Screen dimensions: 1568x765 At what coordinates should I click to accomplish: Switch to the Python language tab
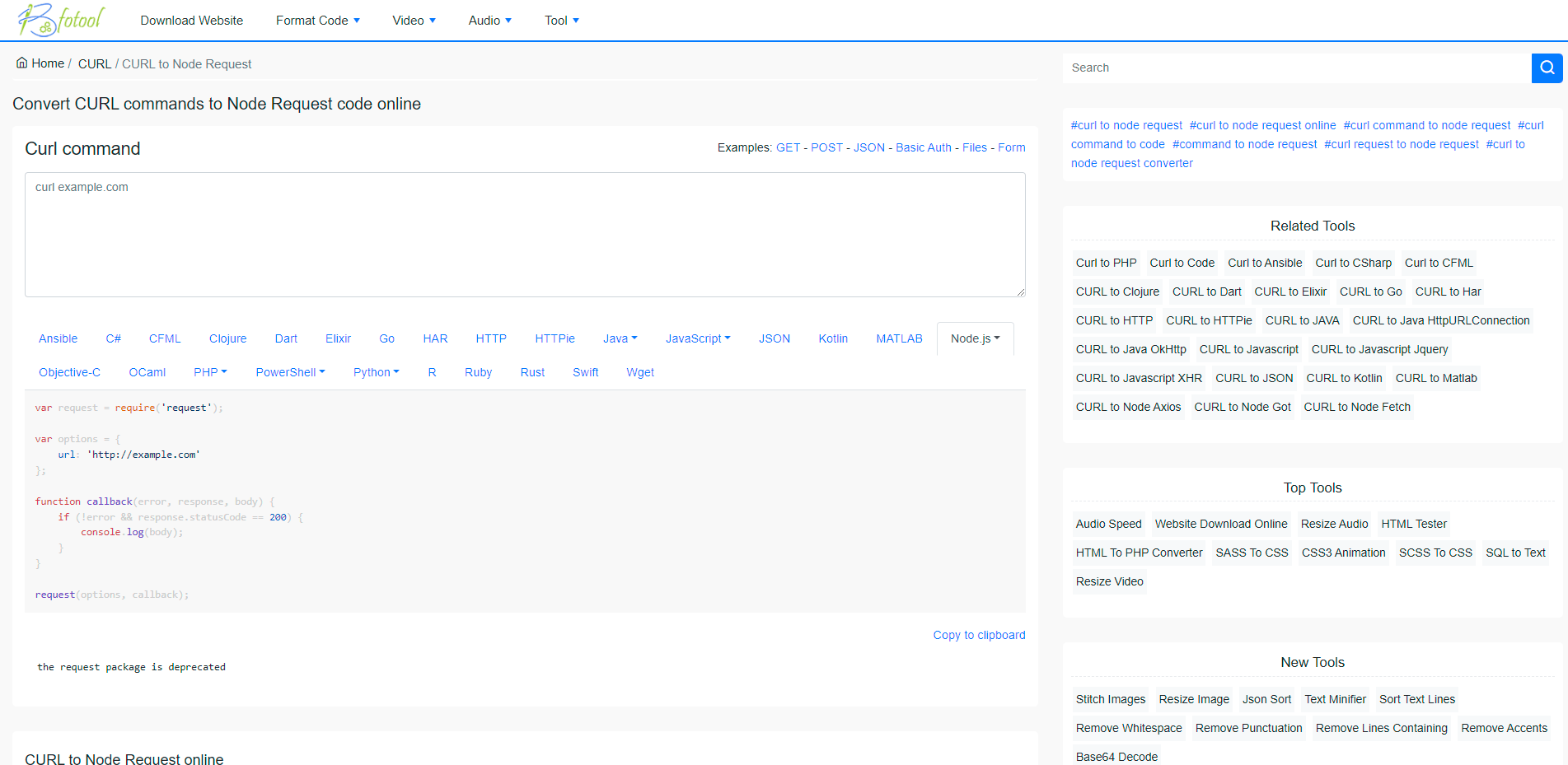pos(376,372)
